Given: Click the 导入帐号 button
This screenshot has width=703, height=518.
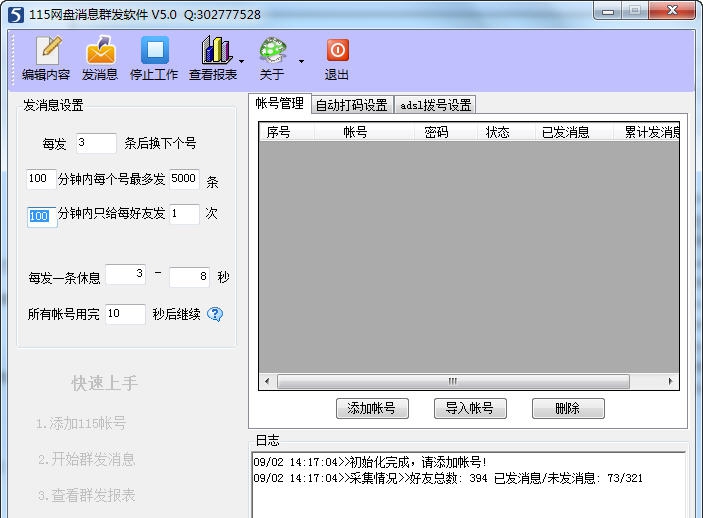Looking at the screenshot, I should coord(470,408).
